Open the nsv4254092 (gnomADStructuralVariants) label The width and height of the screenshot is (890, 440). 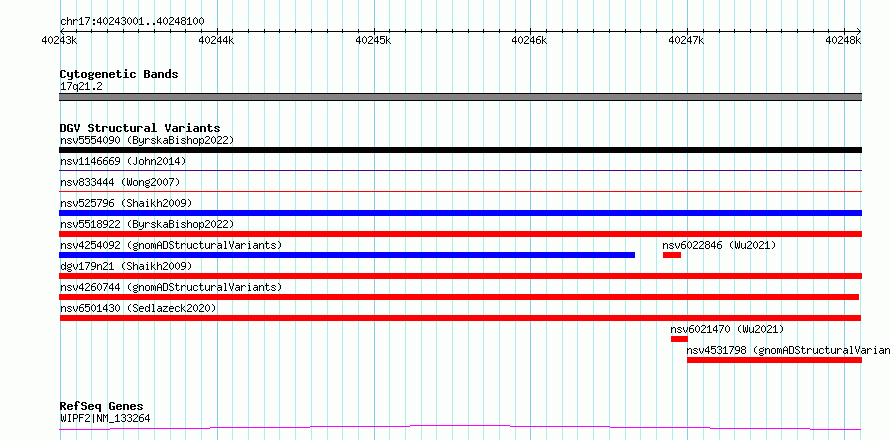pyautogui.click(x=171, y=245)
